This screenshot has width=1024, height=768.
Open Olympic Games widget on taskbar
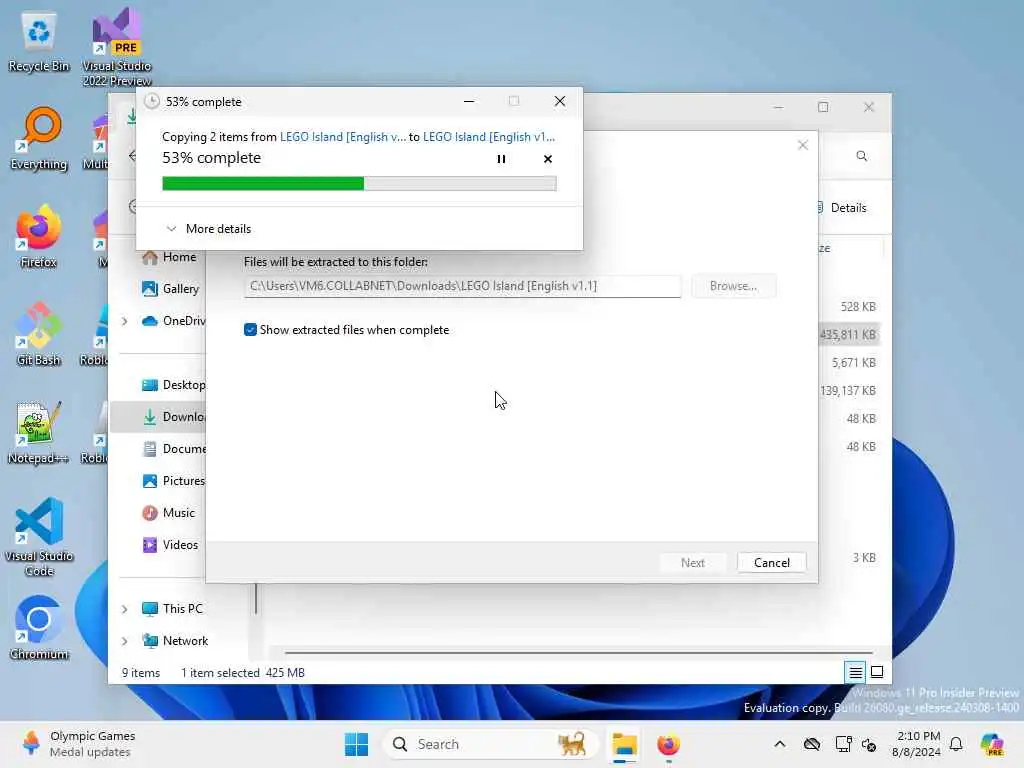tap(78, 744)
